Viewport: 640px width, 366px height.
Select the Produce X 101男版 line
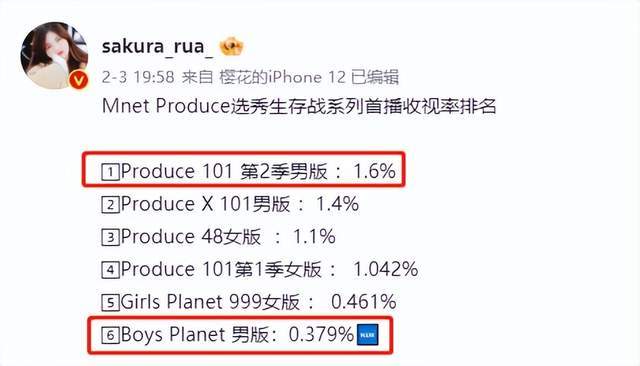coord(230,204)
